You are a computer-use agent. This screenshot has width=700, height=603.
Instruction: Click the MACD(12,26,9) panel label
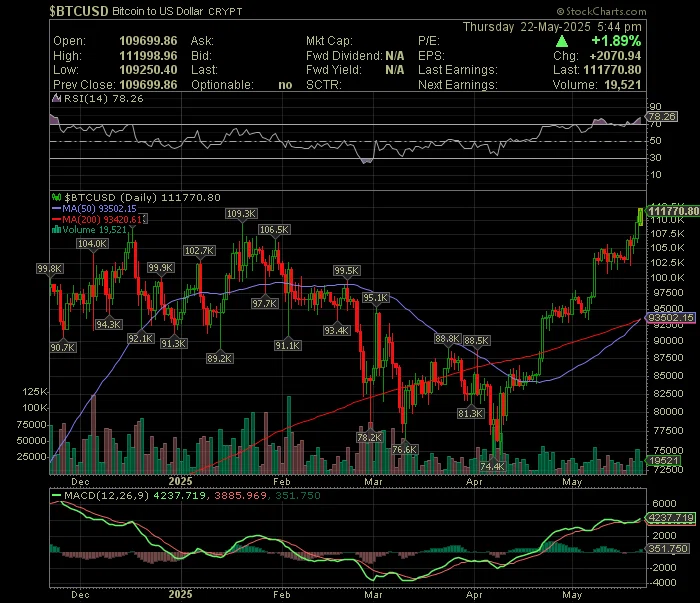point(107,495)
